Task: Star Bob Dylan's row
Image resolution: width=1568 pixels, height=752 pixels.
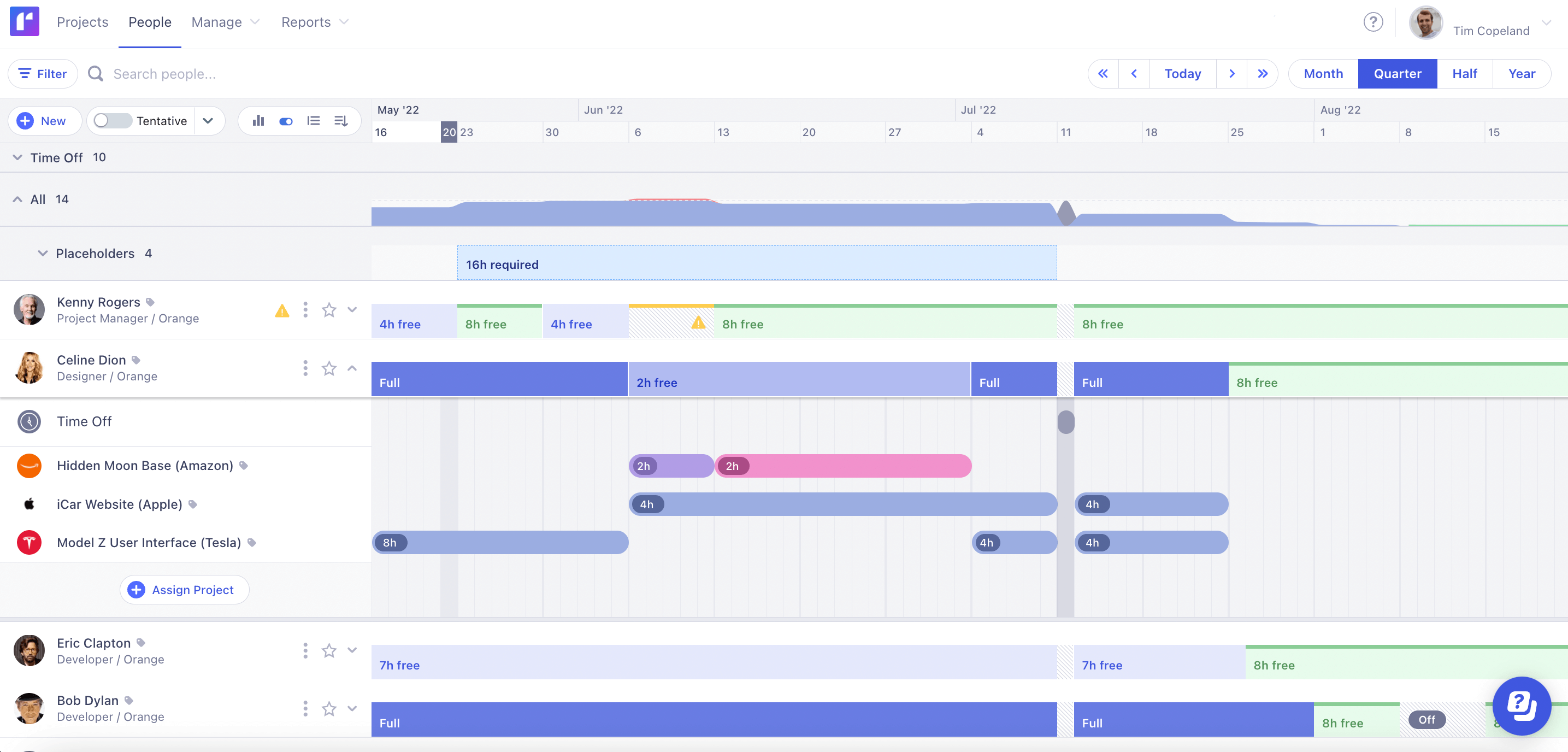Action: (329, 708)
